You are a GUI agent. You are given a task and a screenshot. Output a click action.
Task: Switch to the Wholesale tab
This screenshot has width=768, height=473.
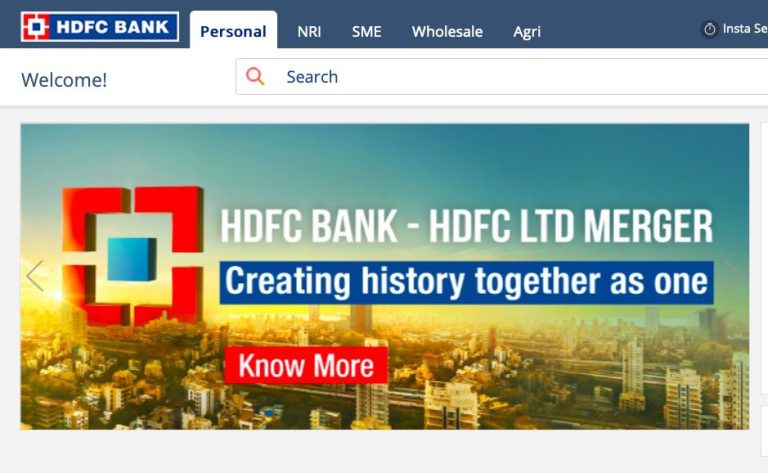pyautogui.click(x=447, y=32)
